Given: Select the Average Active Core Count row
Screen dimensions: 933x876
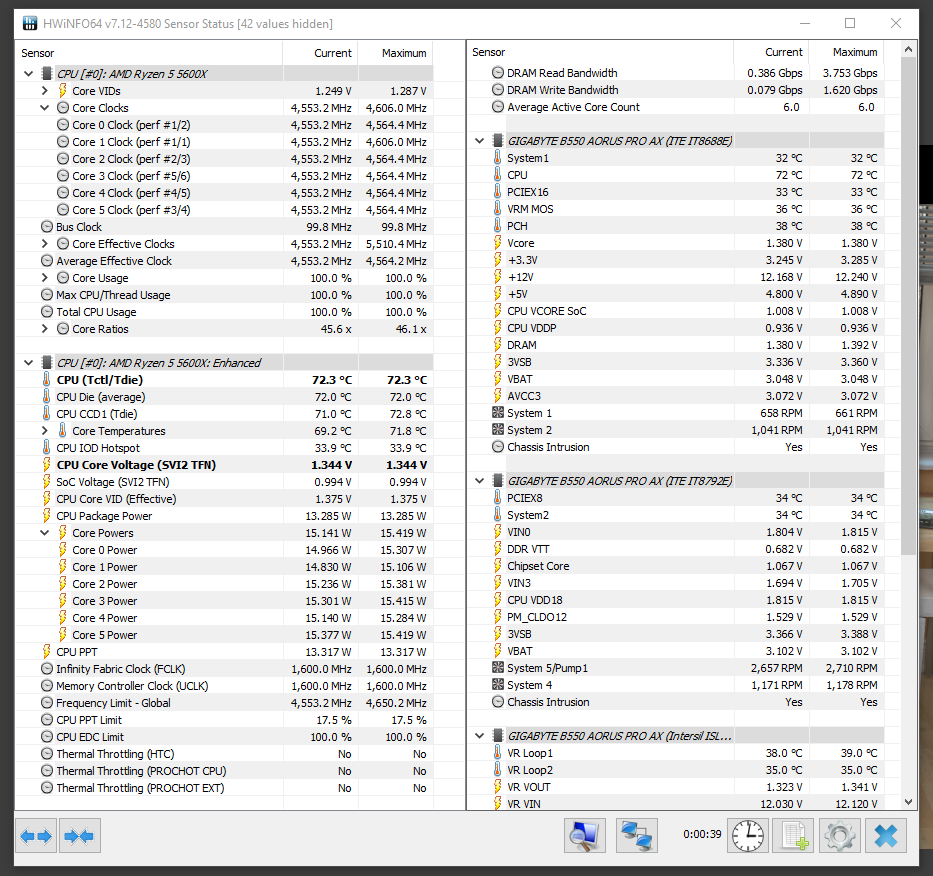Looking at the screenshot, I should click(675, 107).
